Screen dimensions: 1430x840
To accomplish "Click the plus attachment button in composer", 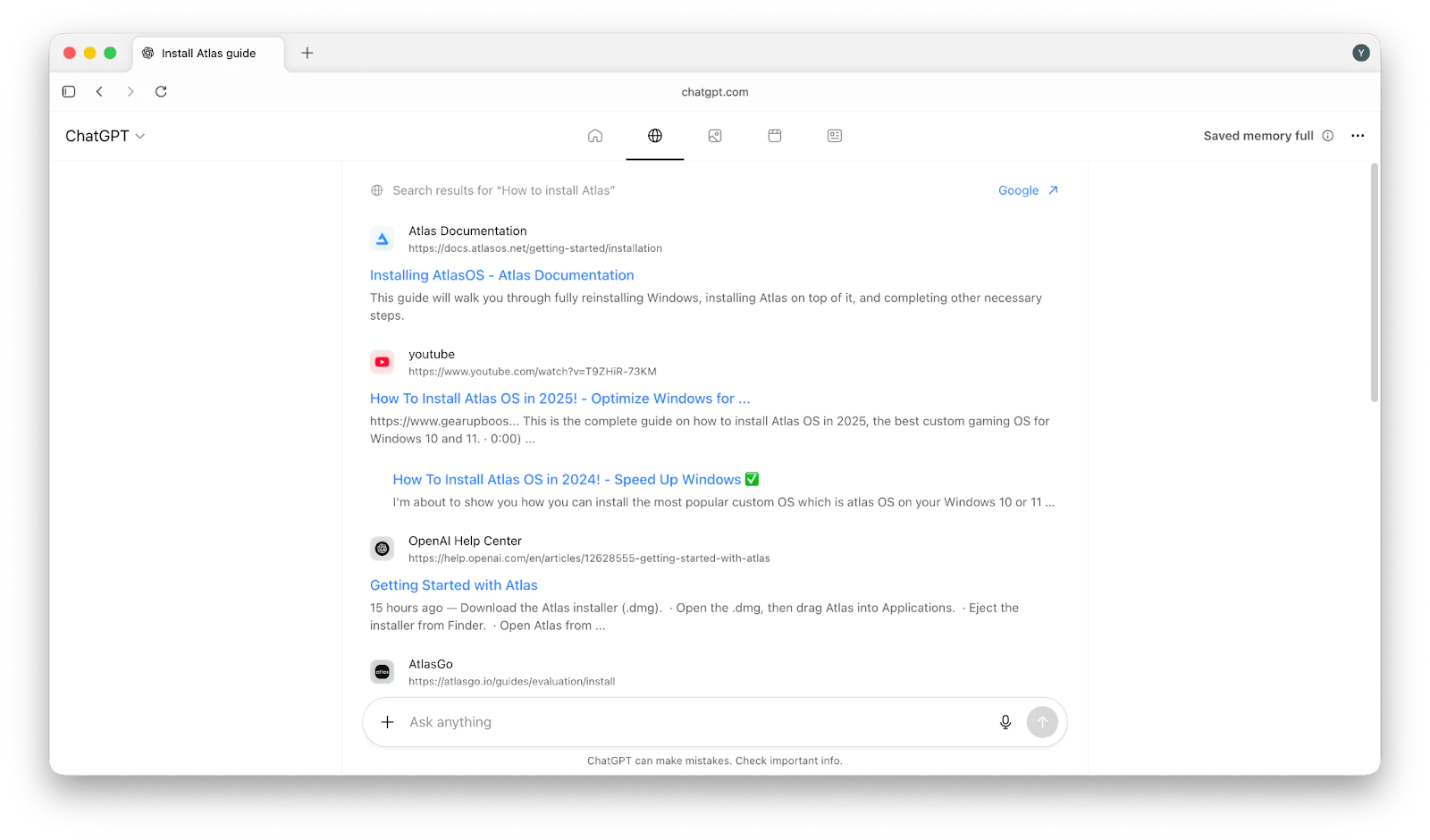I will pos(387,722).
